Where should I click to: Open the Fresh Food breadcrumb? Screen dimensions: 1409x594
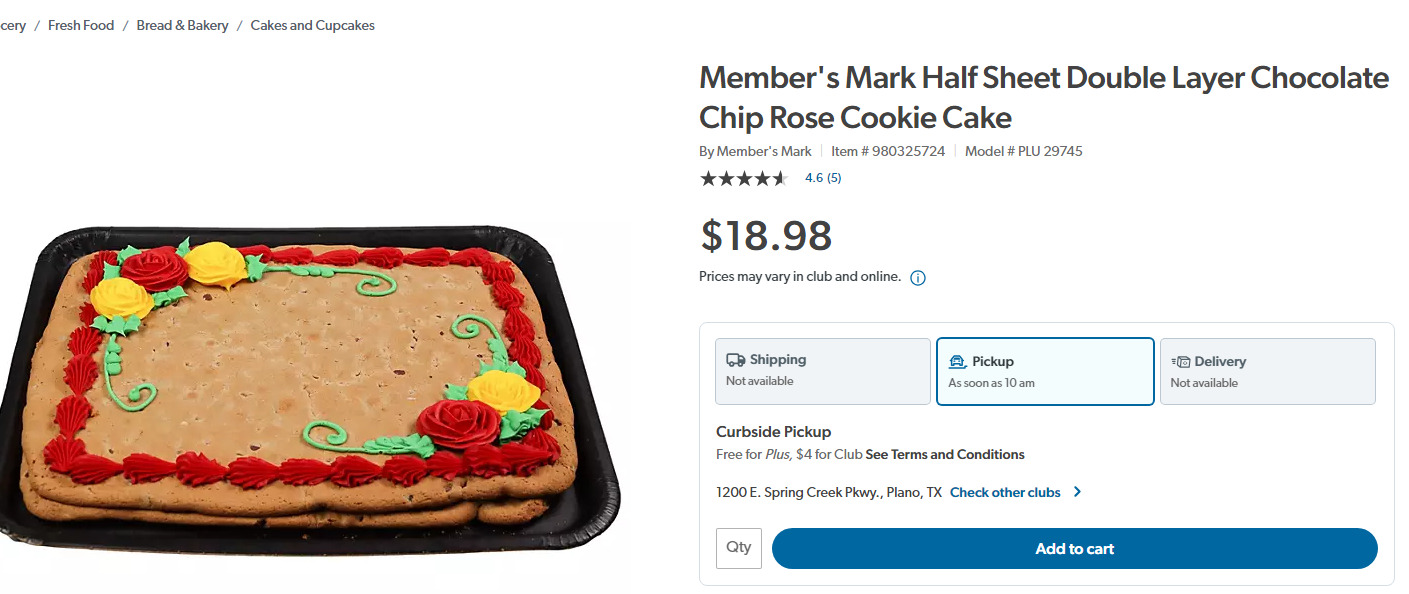point(81,25)
